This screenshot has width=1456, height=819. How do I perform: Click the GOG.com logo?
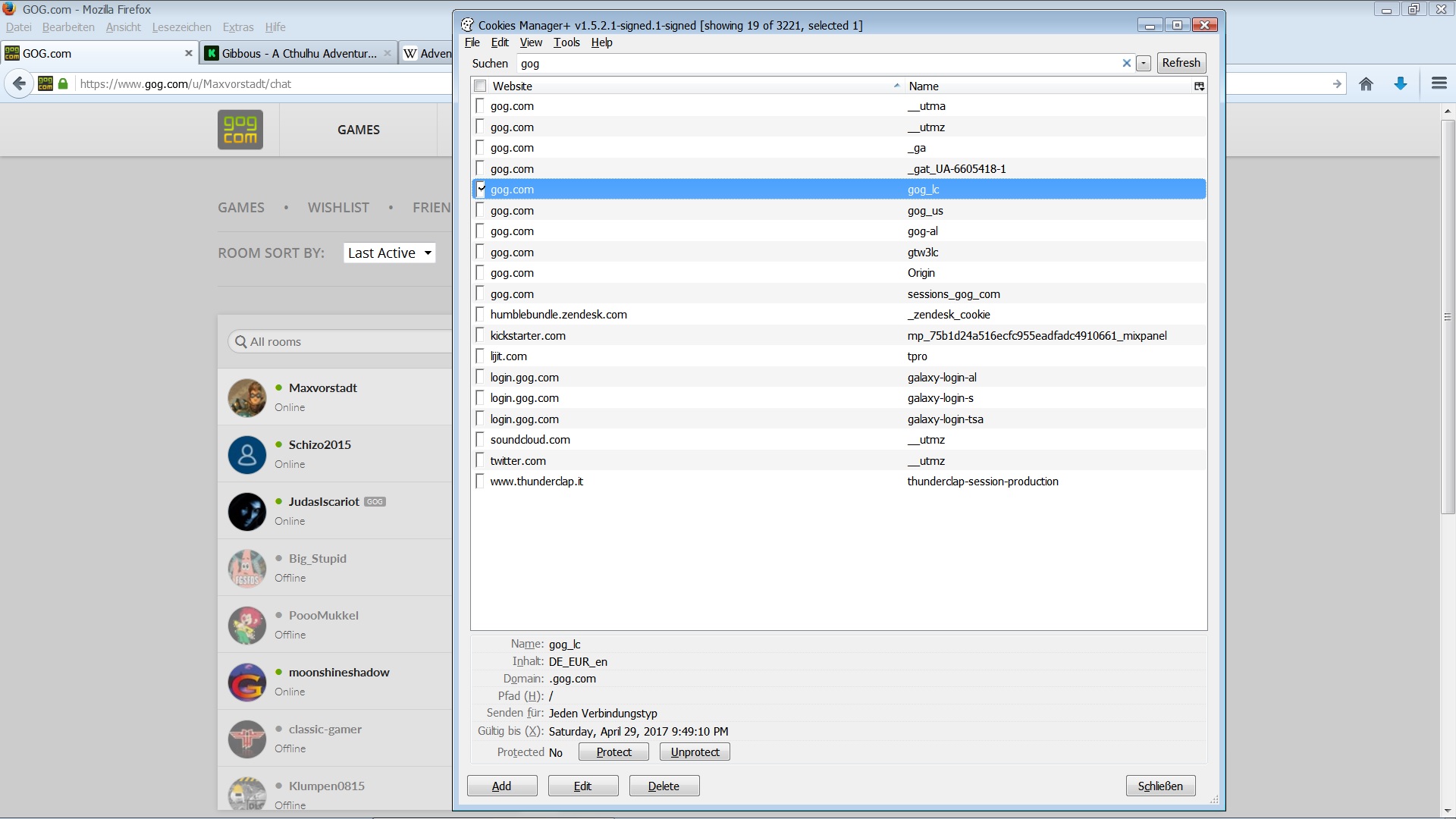[240, 130]
